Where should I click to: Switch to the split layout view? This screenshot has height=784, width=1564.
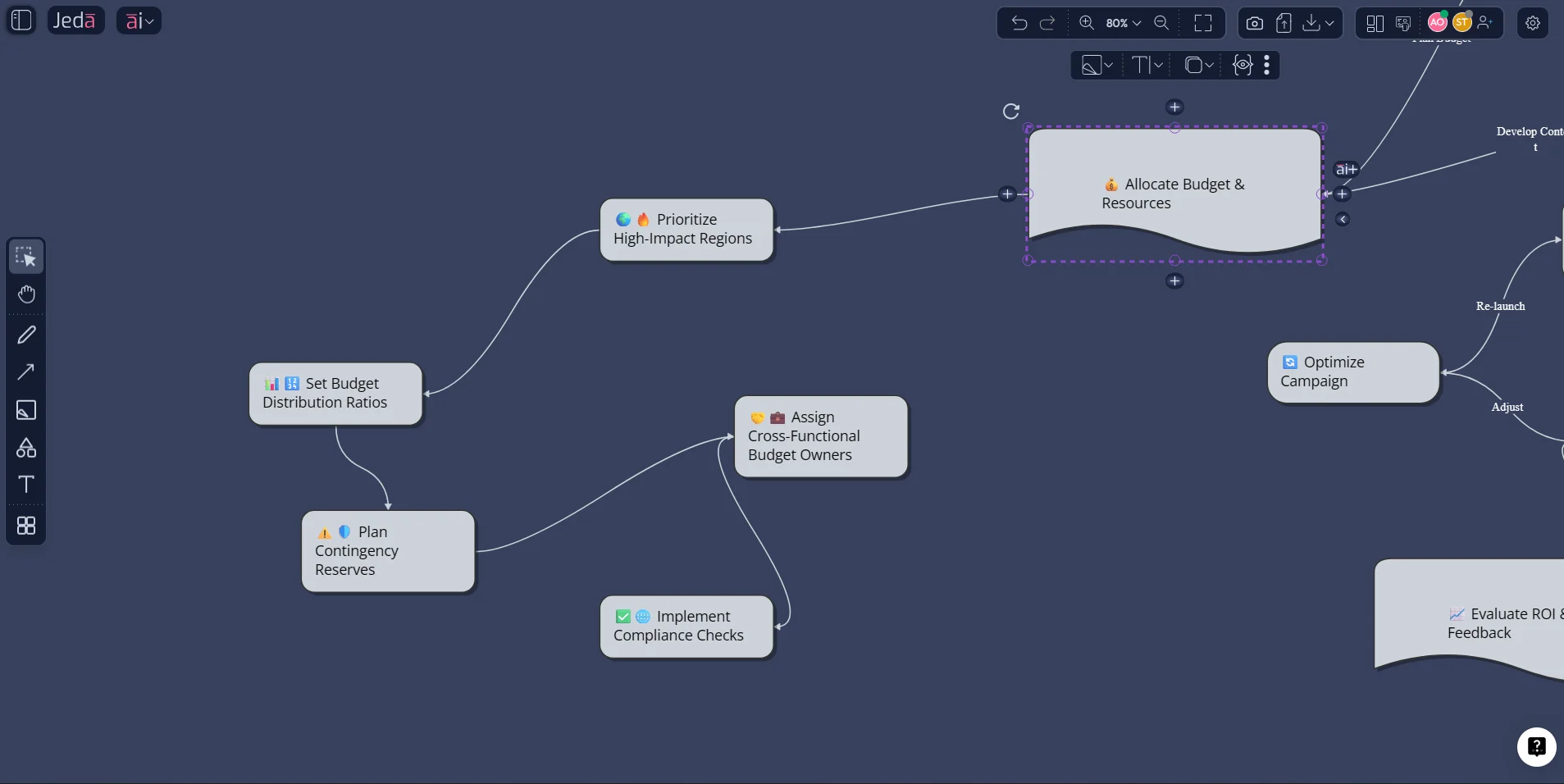1375,23
